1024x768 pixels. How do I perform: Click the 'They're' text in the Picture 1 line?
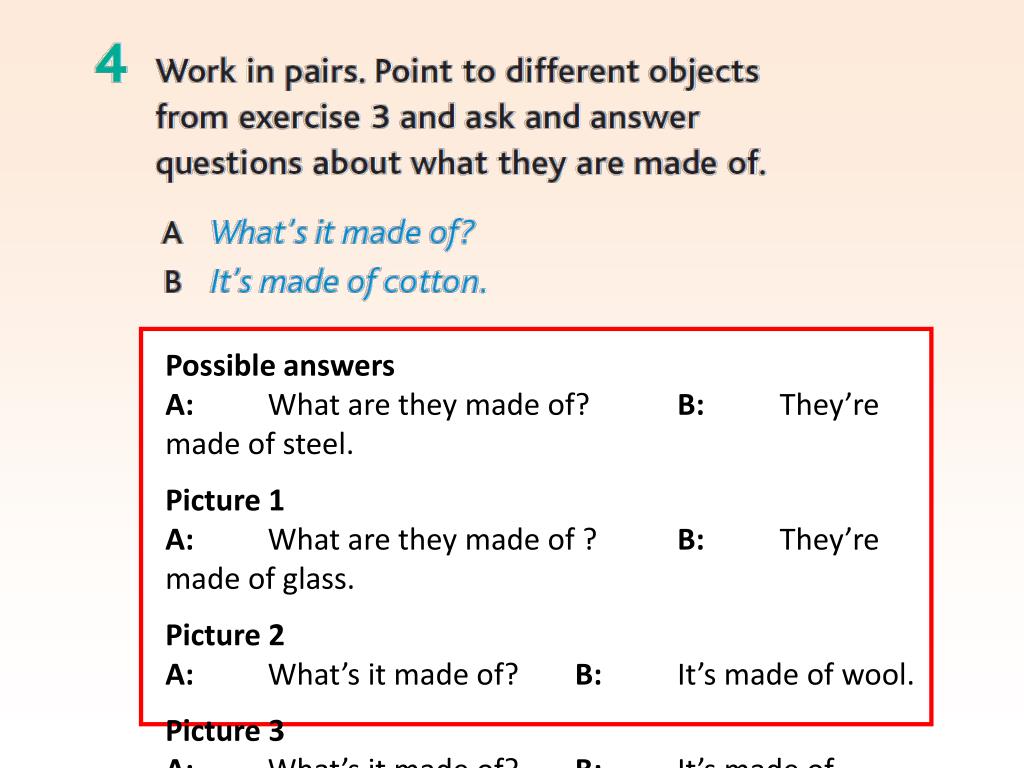tap(828, 540)
